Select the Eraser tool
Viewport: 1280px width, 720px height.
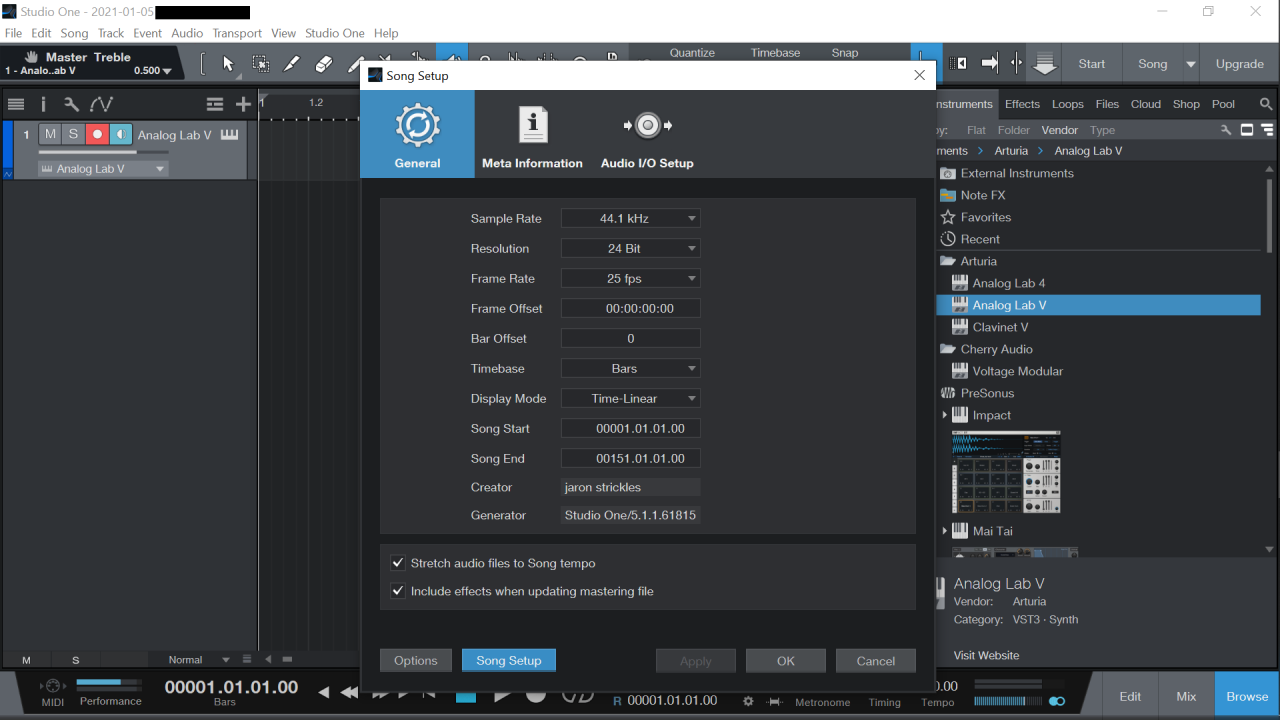coord(323,64)
